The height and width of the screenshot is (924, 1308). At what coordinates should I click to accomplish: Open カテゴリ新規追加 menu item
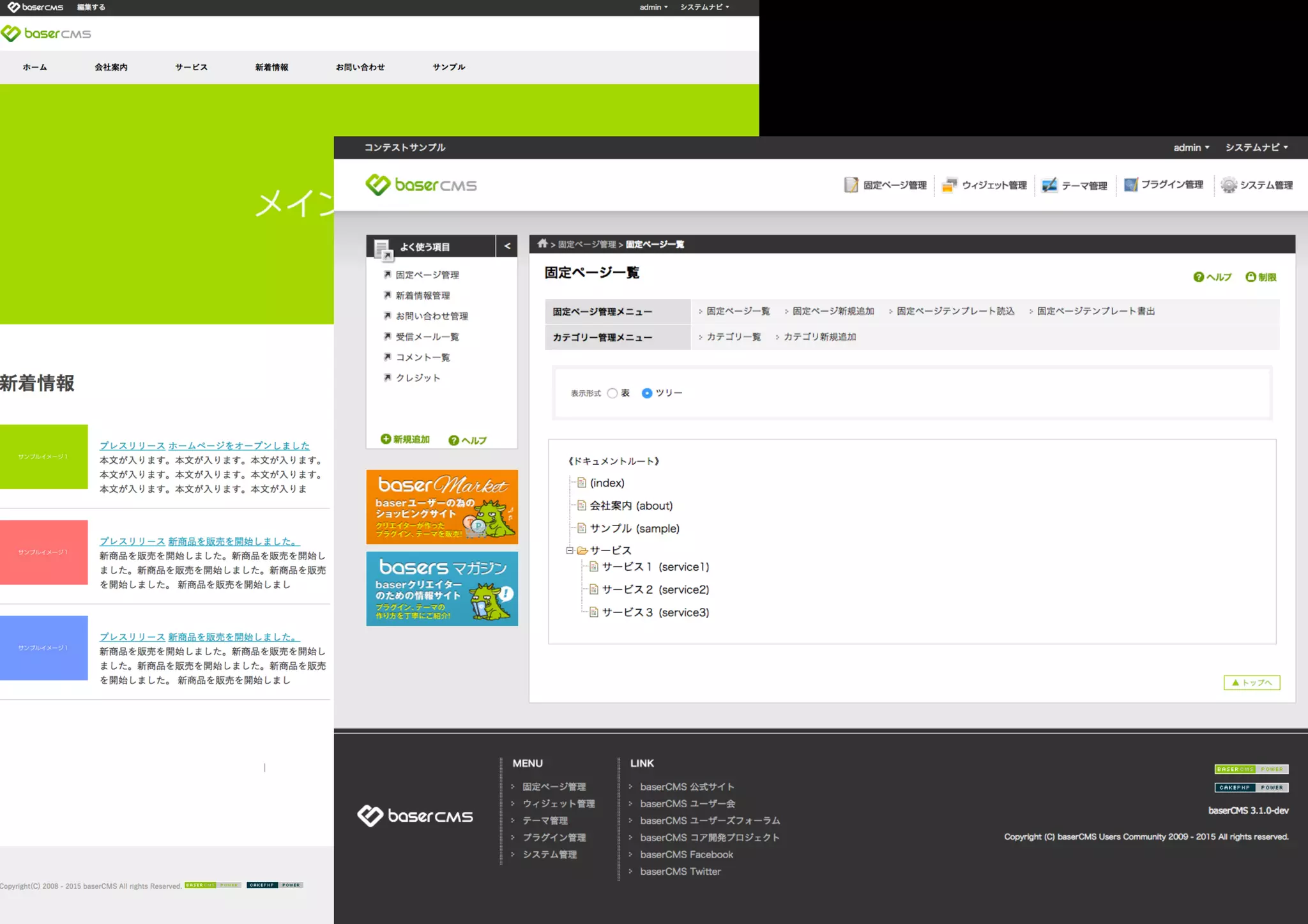click(x=819, y=337)
